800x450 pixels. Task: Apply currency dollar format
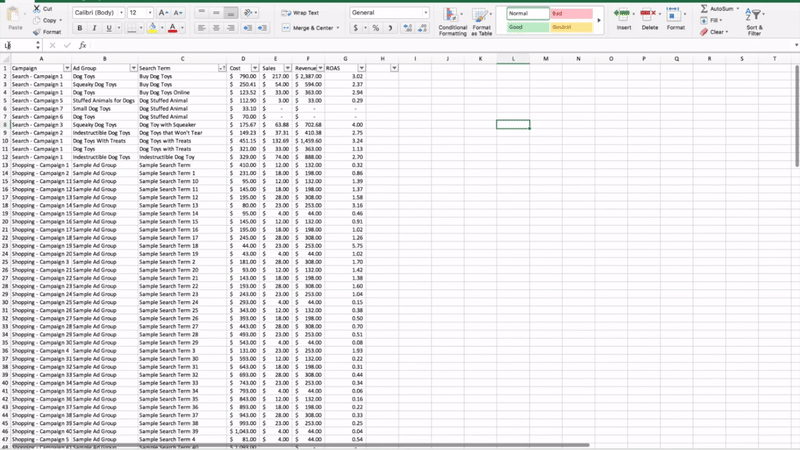(x=356, y=28)
